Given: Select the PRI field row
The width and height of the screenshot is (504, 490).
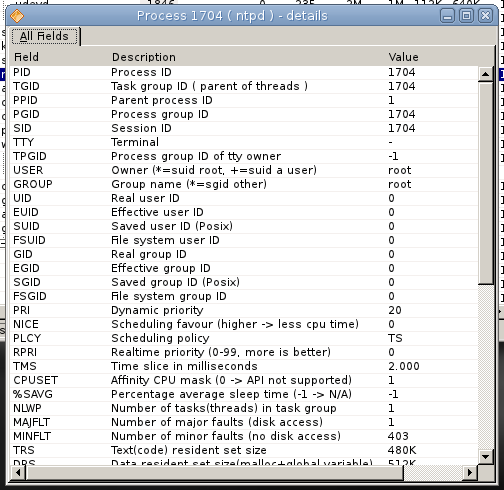Looking at the screenshot, I should tap(244, 310).
